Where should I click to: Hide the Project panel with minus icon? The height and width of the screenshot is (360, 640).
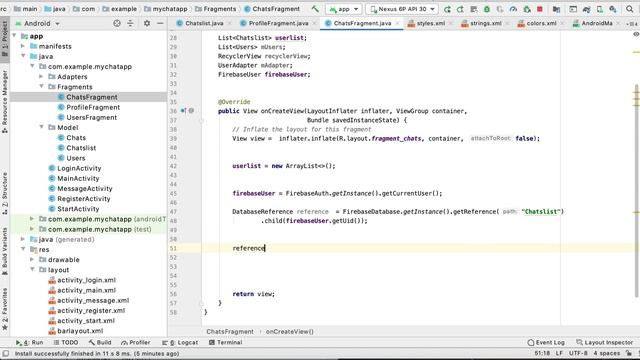160,23
